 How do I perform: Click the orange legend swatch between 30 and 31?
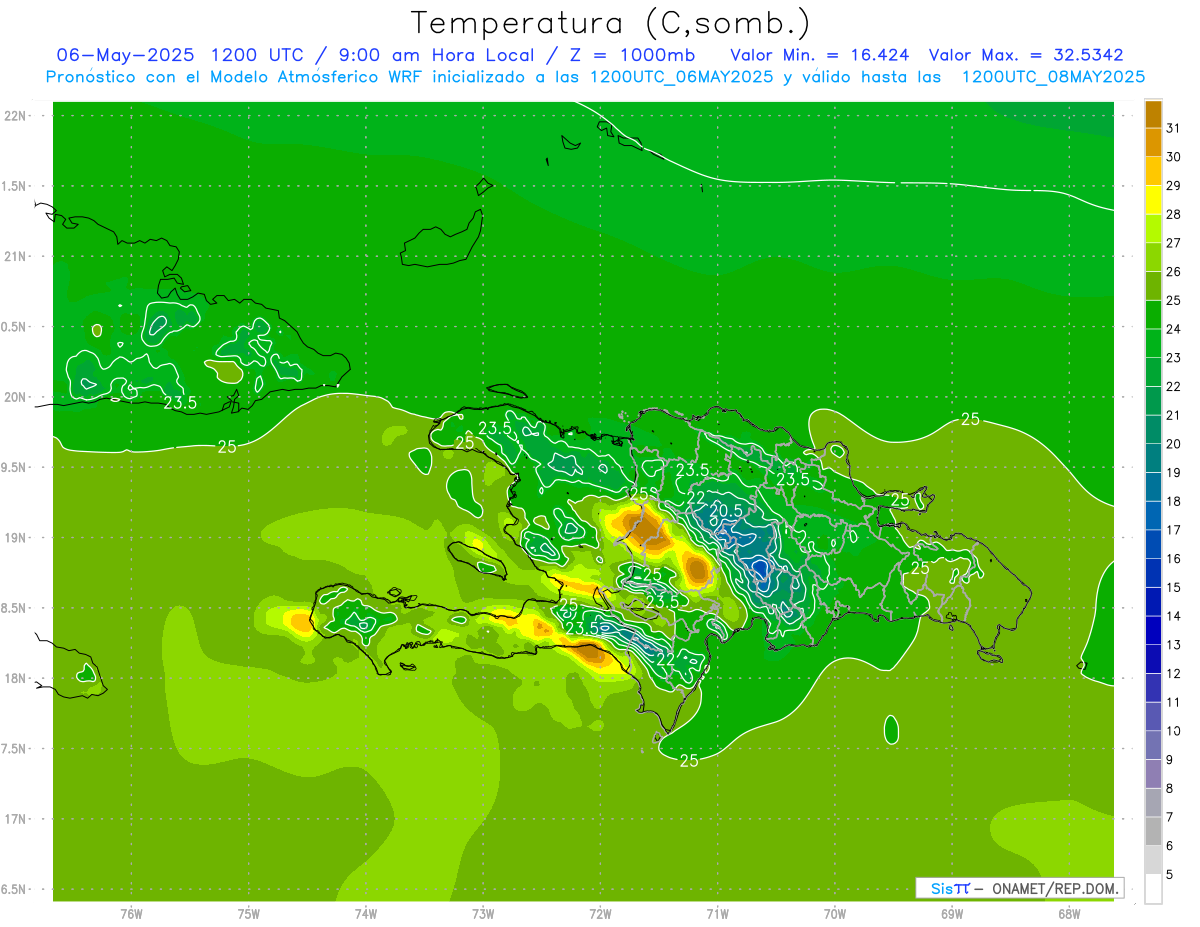click(1153, 143)
